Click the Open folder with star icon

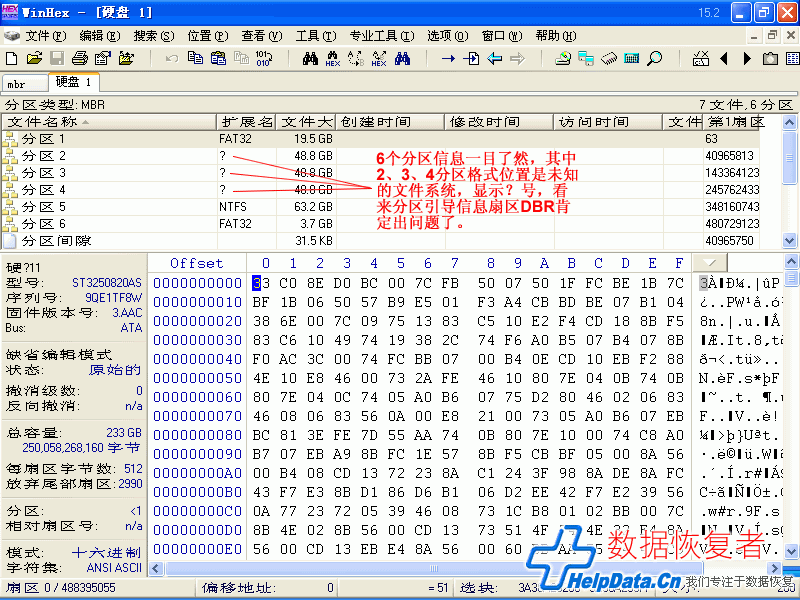point(126,58)
